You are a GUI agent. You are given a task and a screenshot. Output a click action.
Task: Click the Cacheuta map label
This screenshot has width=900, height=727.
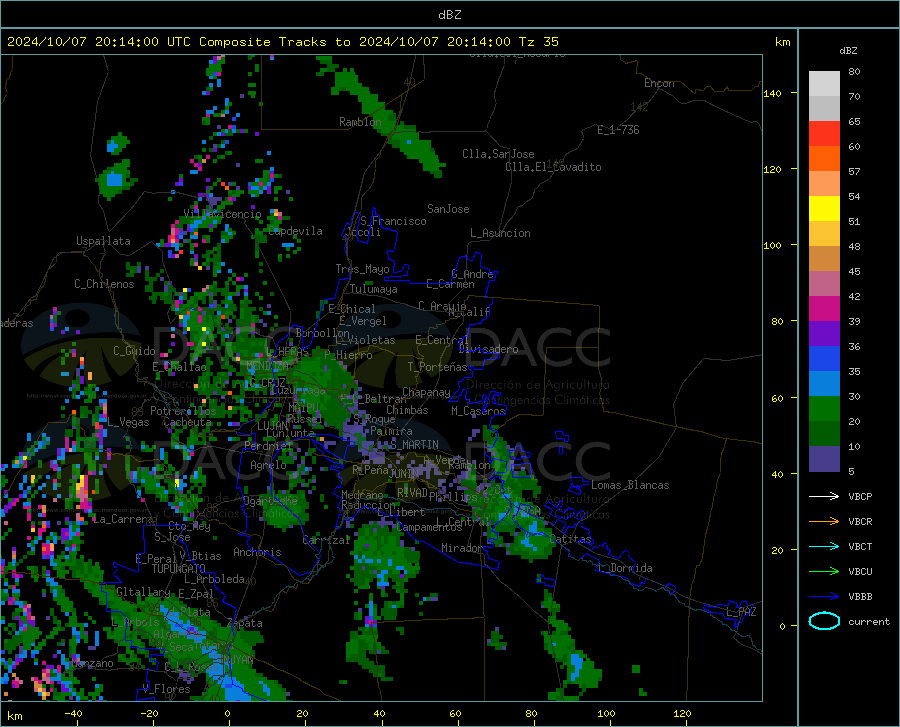[188, 423]
